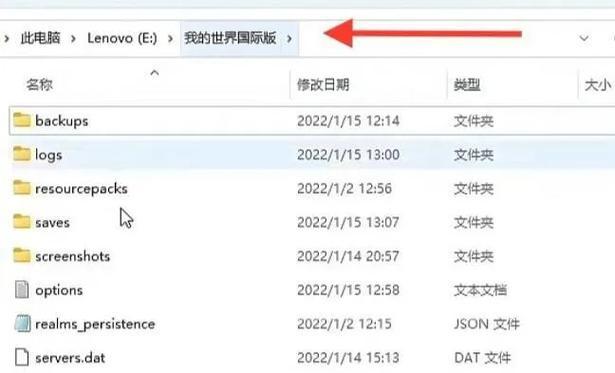
Task: Expand the chevron before 此电脑
Action: (x=7, y=38)
